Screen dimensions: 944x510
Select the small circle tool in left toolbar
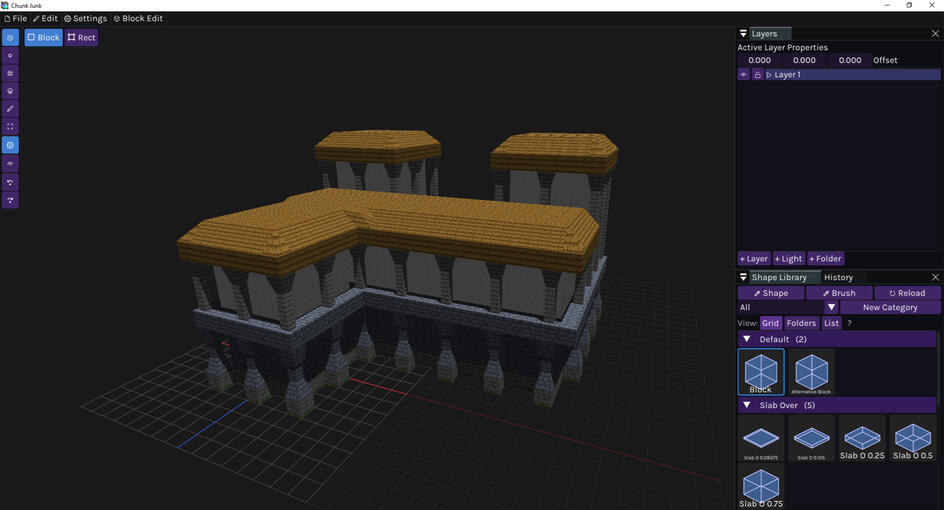coord(10,55)
